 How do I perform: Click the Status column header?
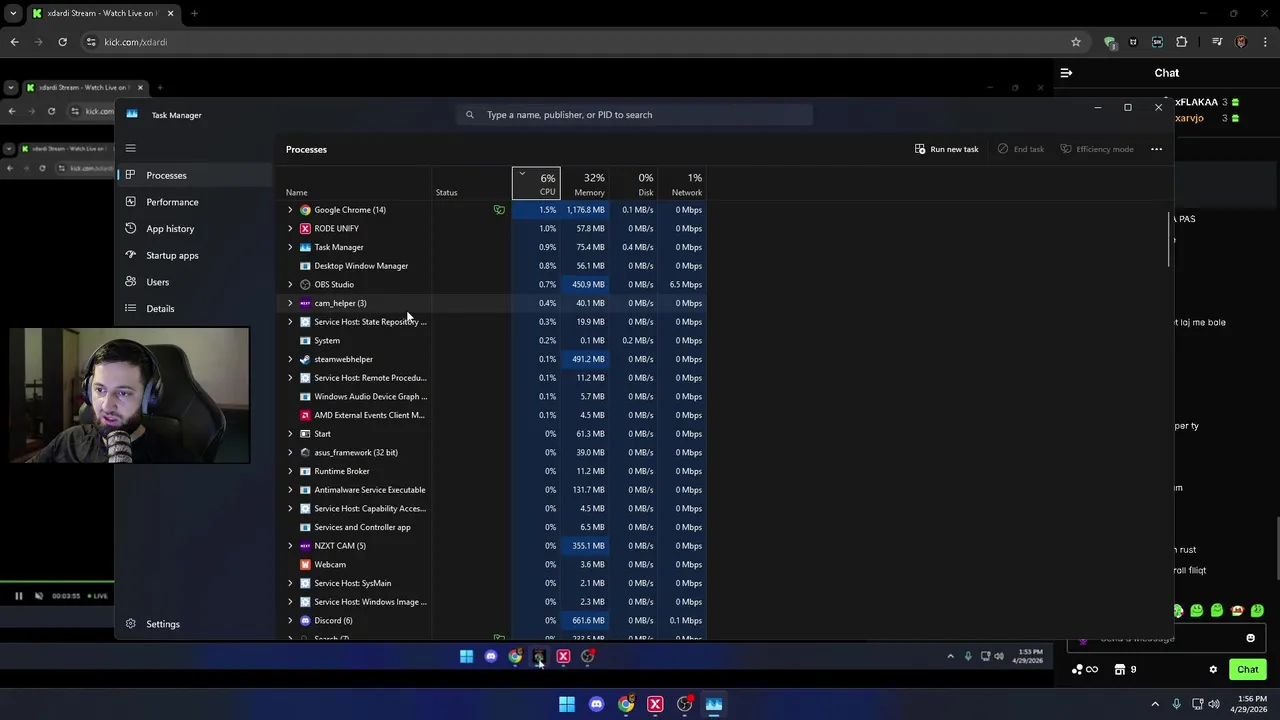point(446,192)
